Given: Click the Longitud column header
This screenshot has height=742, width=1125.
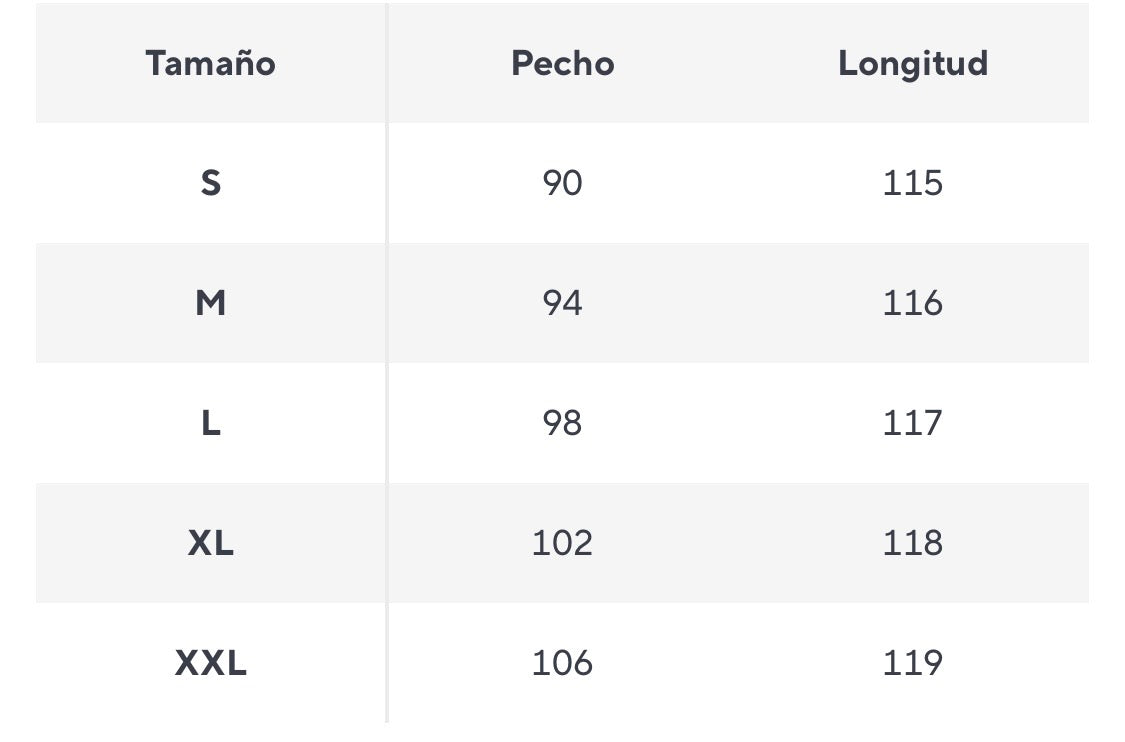Looking at the screenshot, I should point(912,63).
